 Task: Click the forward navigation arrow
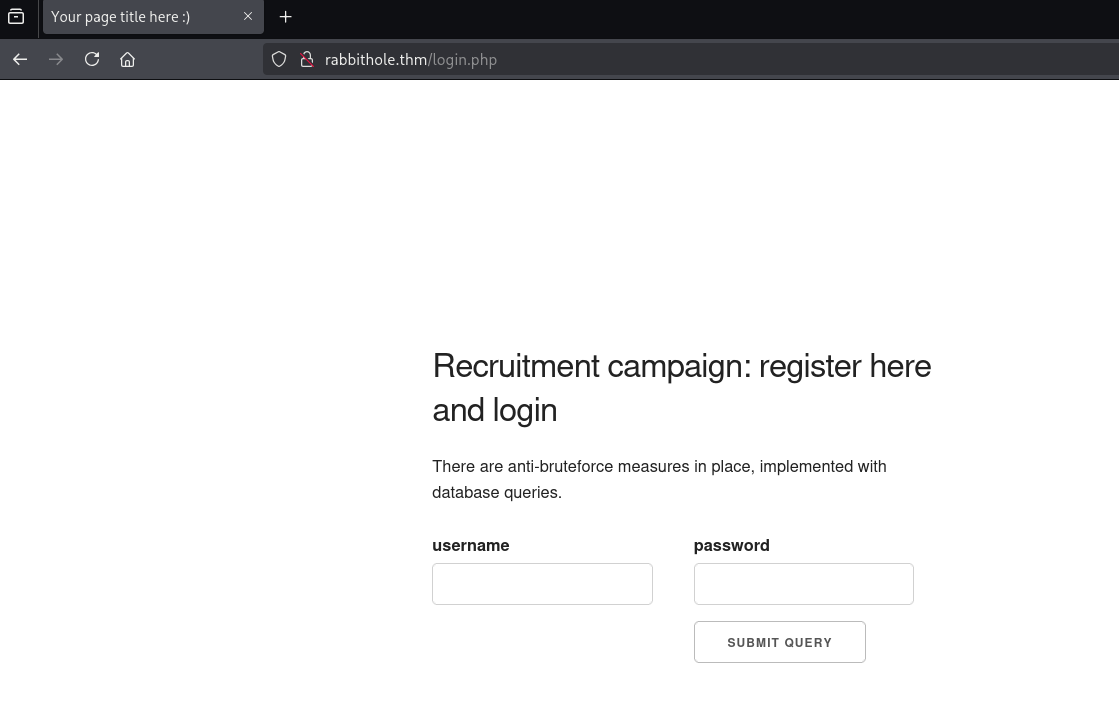point(56,60)
